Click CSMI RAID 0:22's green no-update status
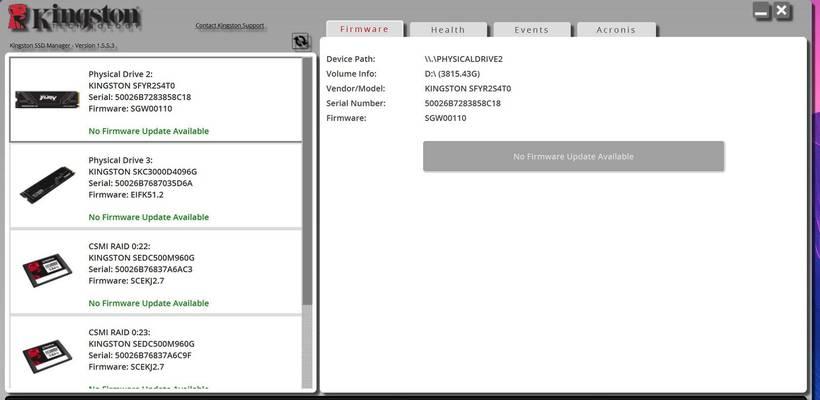 point(149,303)
